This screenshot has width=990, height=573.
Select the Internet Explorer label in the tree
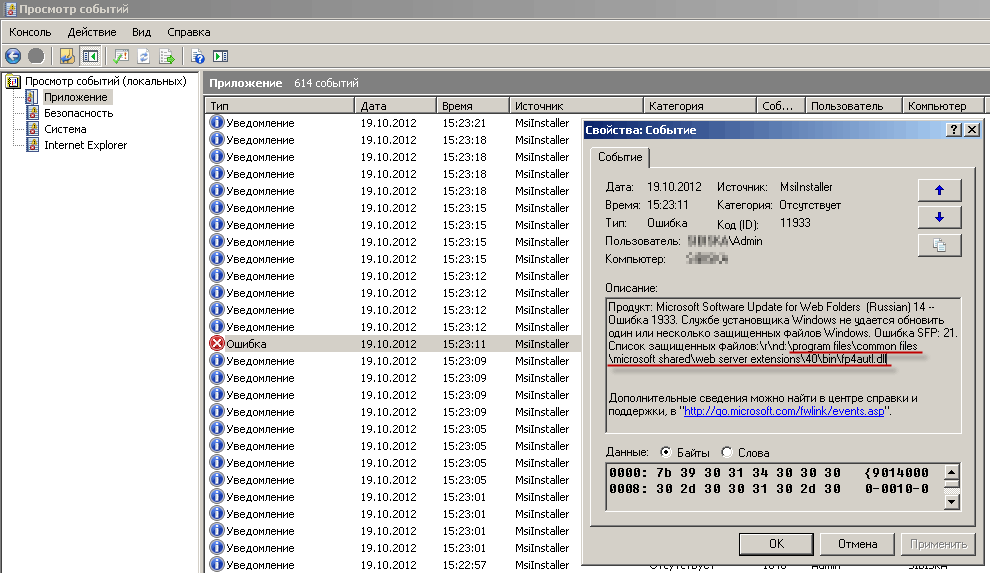tap(85, 145)
